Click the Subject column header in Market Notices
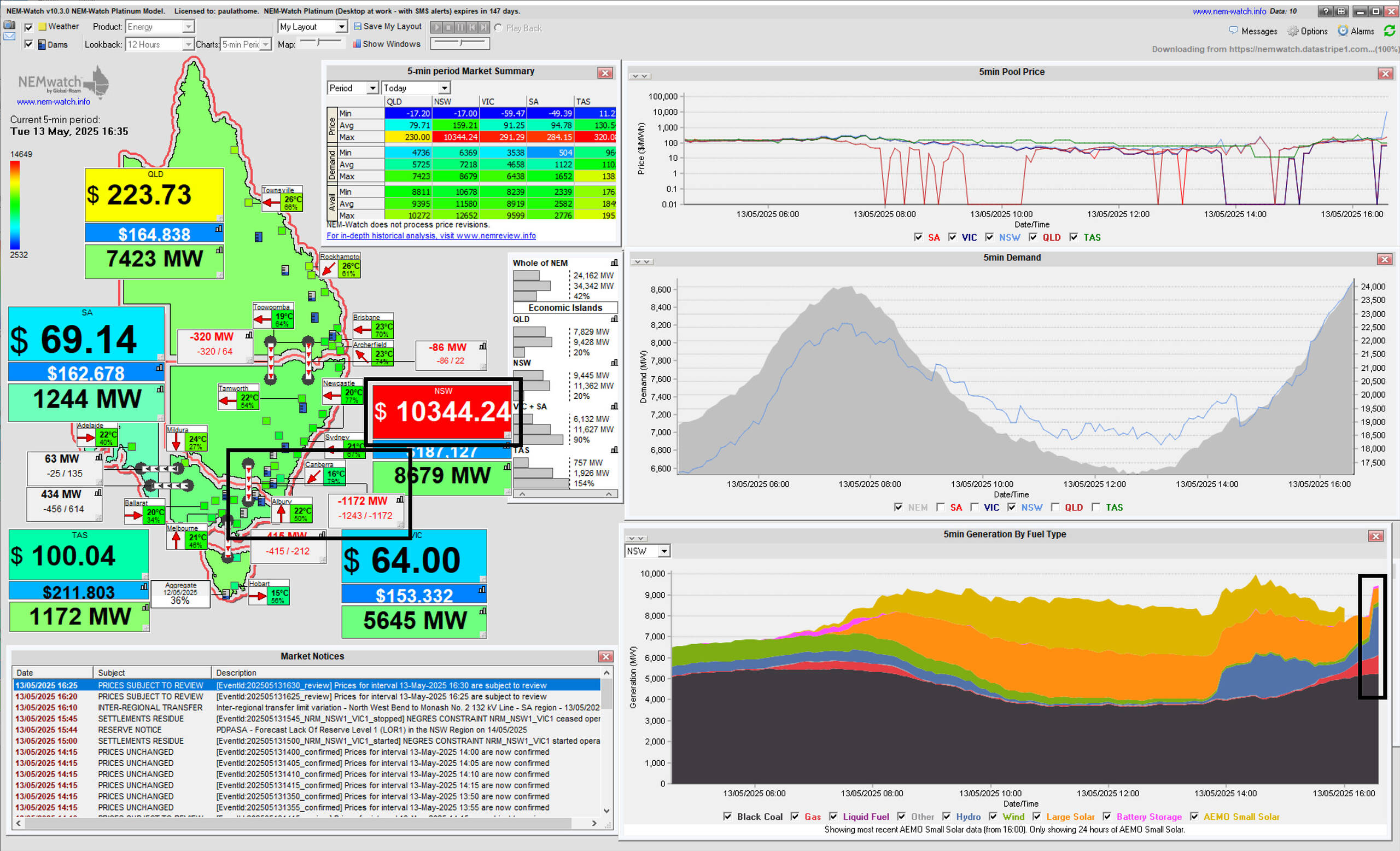Image resolution: width=1400 pixels, height=851 pixels. (152, 673)
